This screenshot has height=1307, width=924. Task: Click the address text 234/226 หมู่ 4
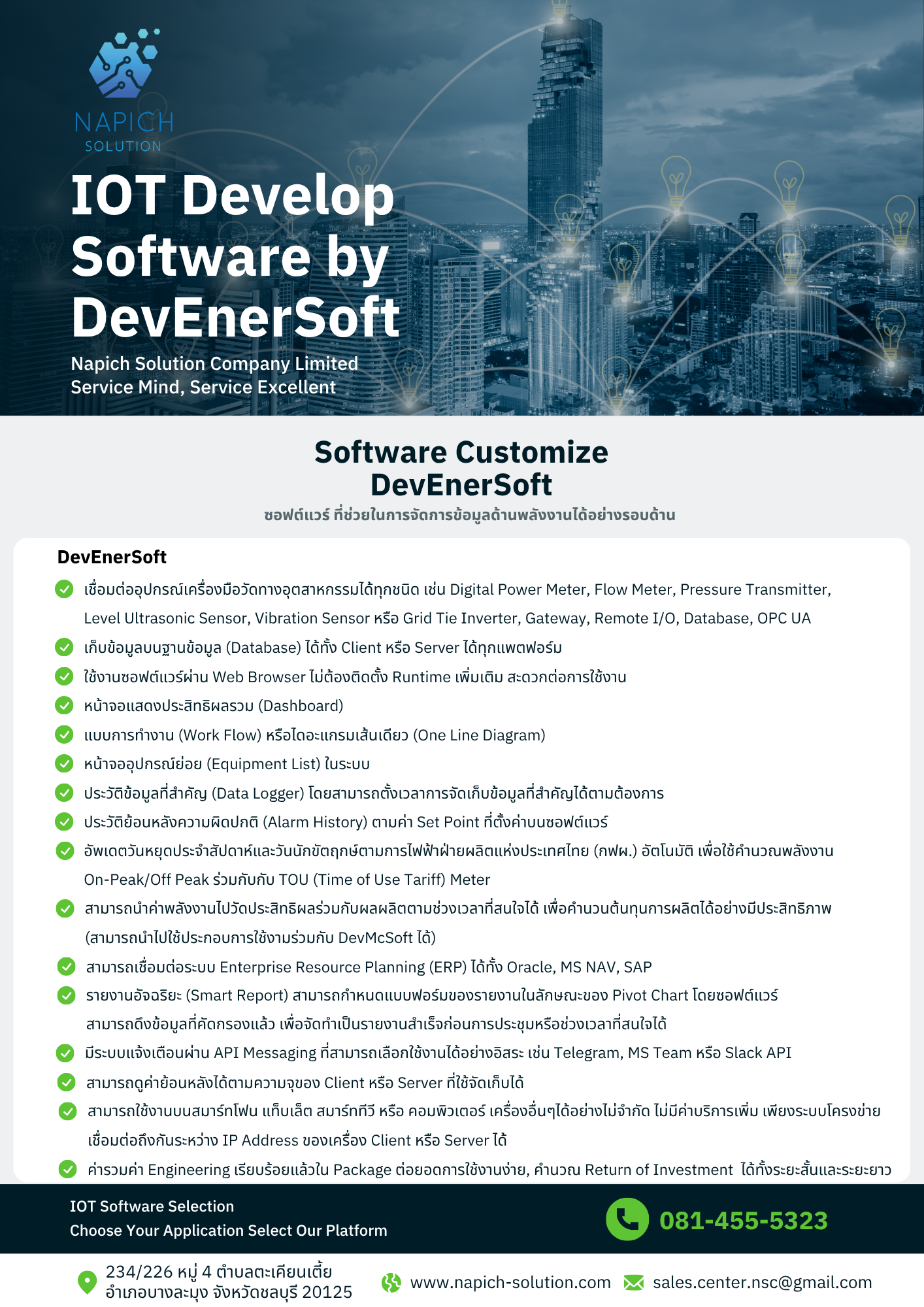pyautogui.click(x=219, y=1272)
